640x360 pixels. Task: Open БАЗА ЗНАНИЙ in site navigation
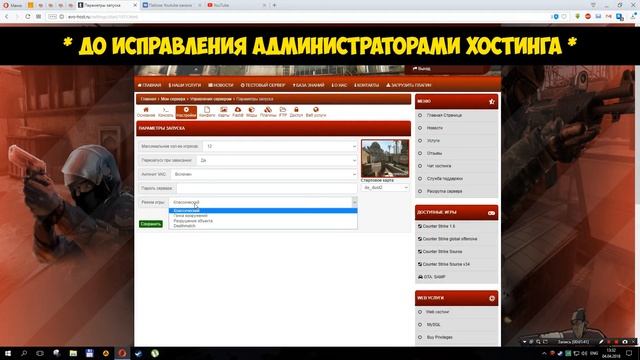(308, 85)
